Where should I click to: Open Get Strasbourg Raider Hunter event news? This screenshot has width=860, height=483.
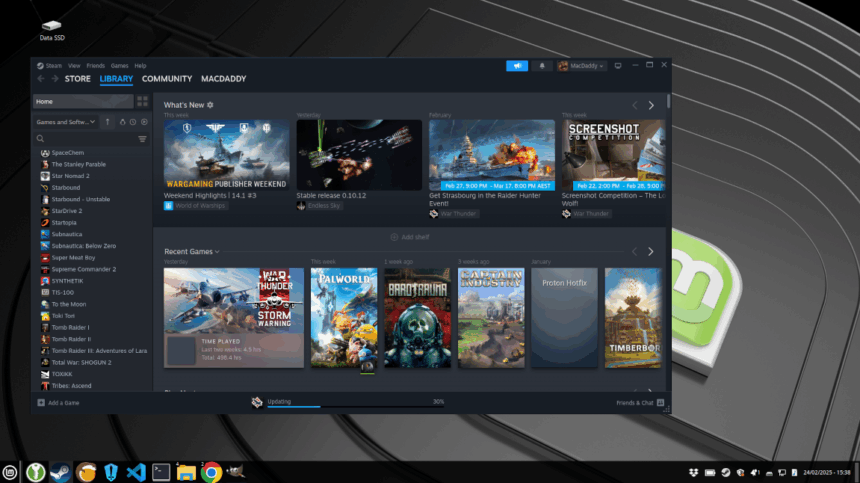492,155
